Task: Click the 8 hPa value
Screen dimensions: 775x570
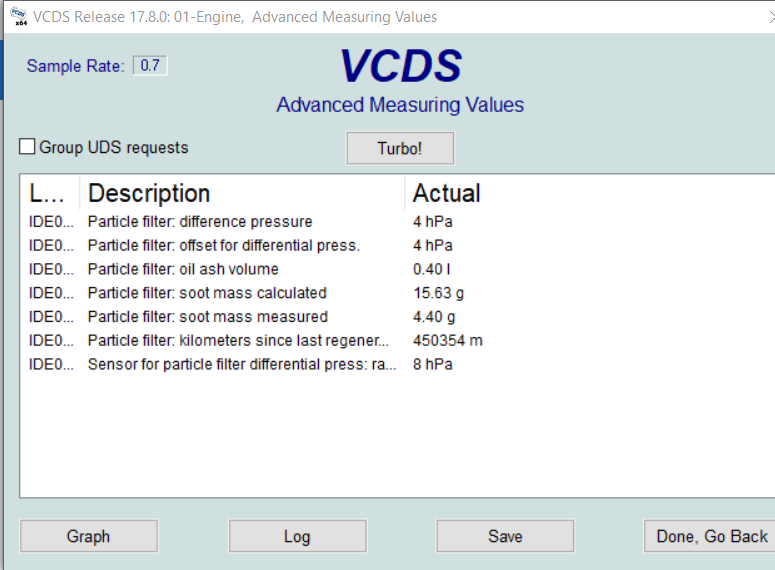Action: pyautogui.click(x=433, y=364)
